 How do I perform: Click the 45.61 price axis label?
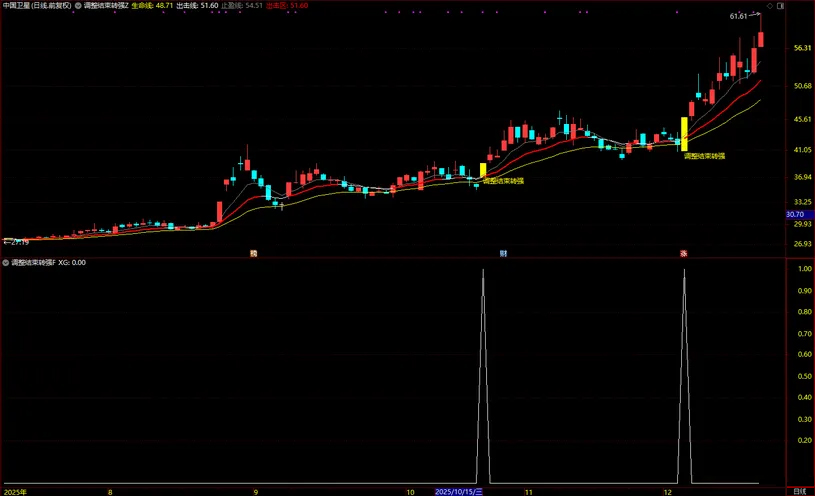tap(803, 119)
